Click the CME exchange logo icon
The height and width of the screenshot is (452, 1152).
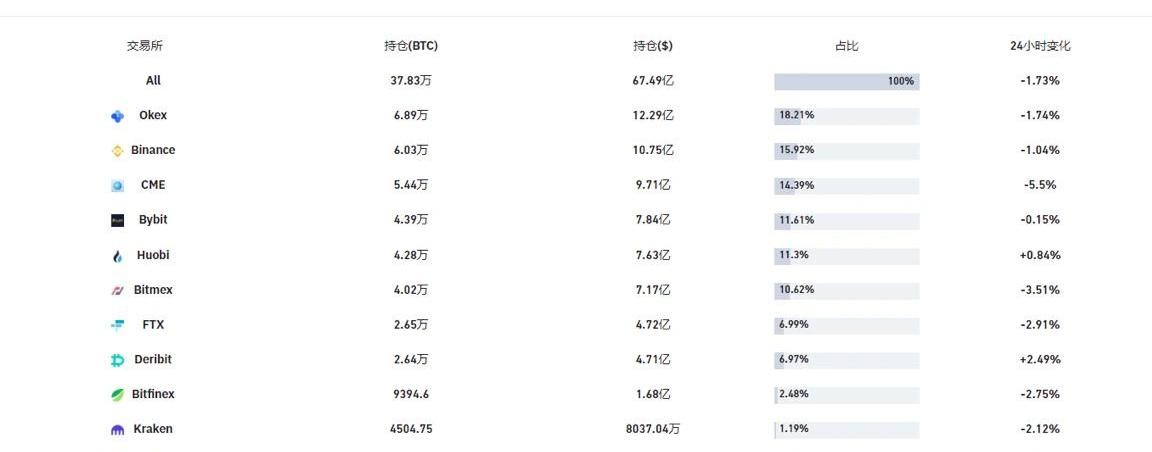click(117, 186)
